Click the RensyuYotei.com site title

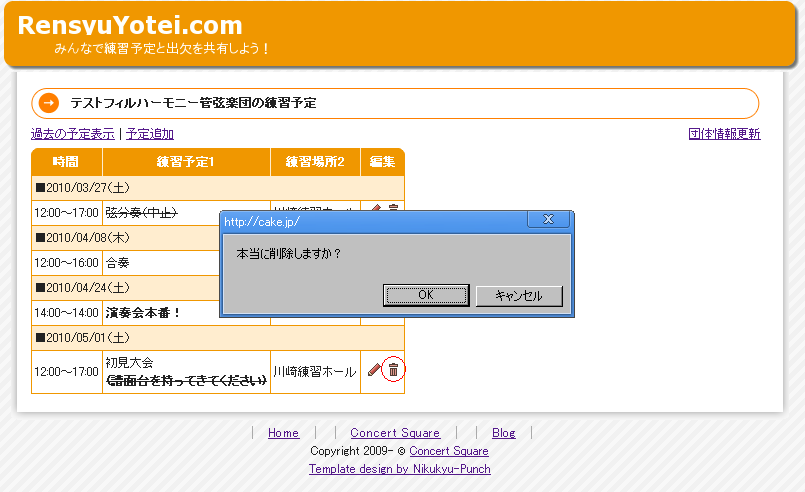click(x=130, y=26)
